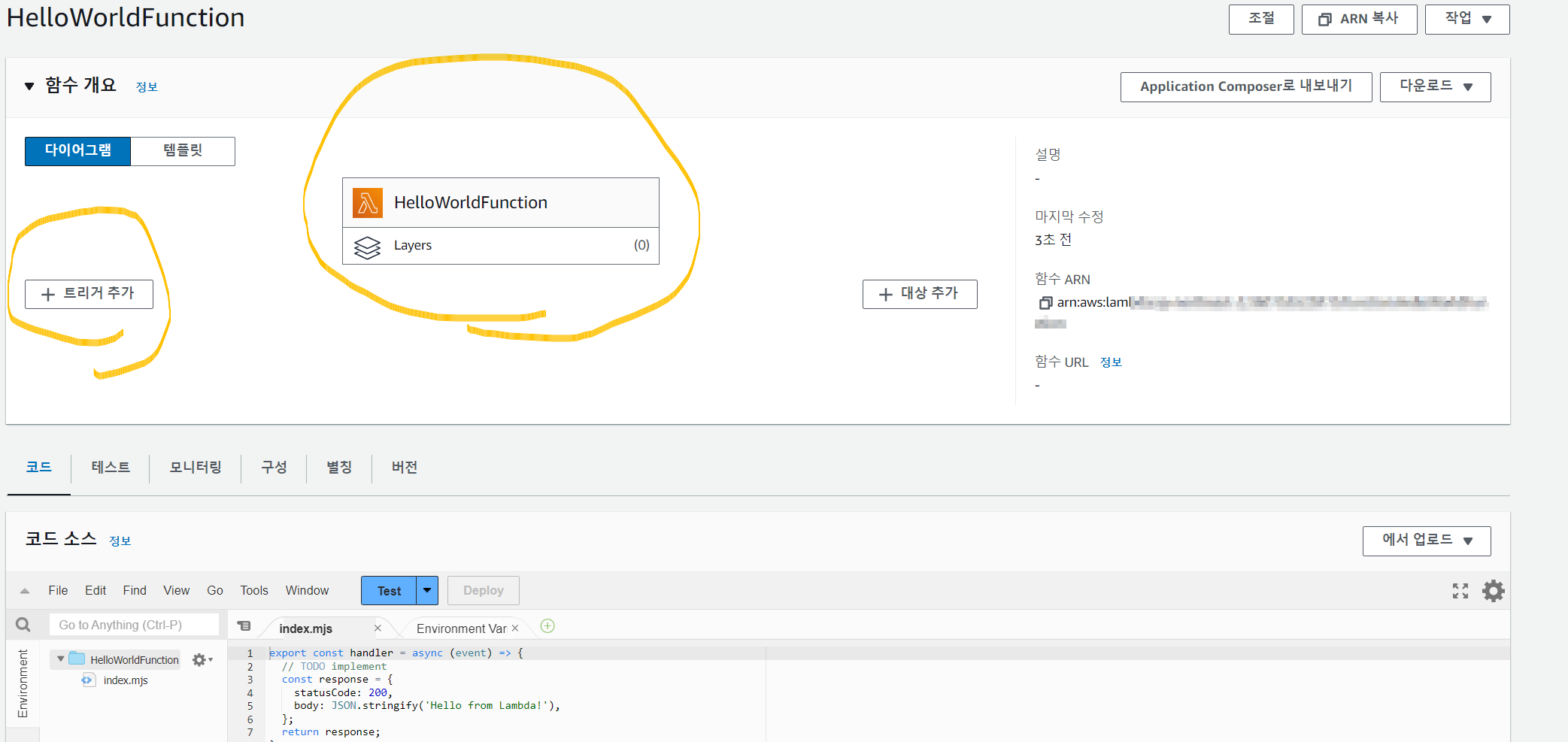
Task: Open the 구성 tab
Action: [x=274, y=468]
